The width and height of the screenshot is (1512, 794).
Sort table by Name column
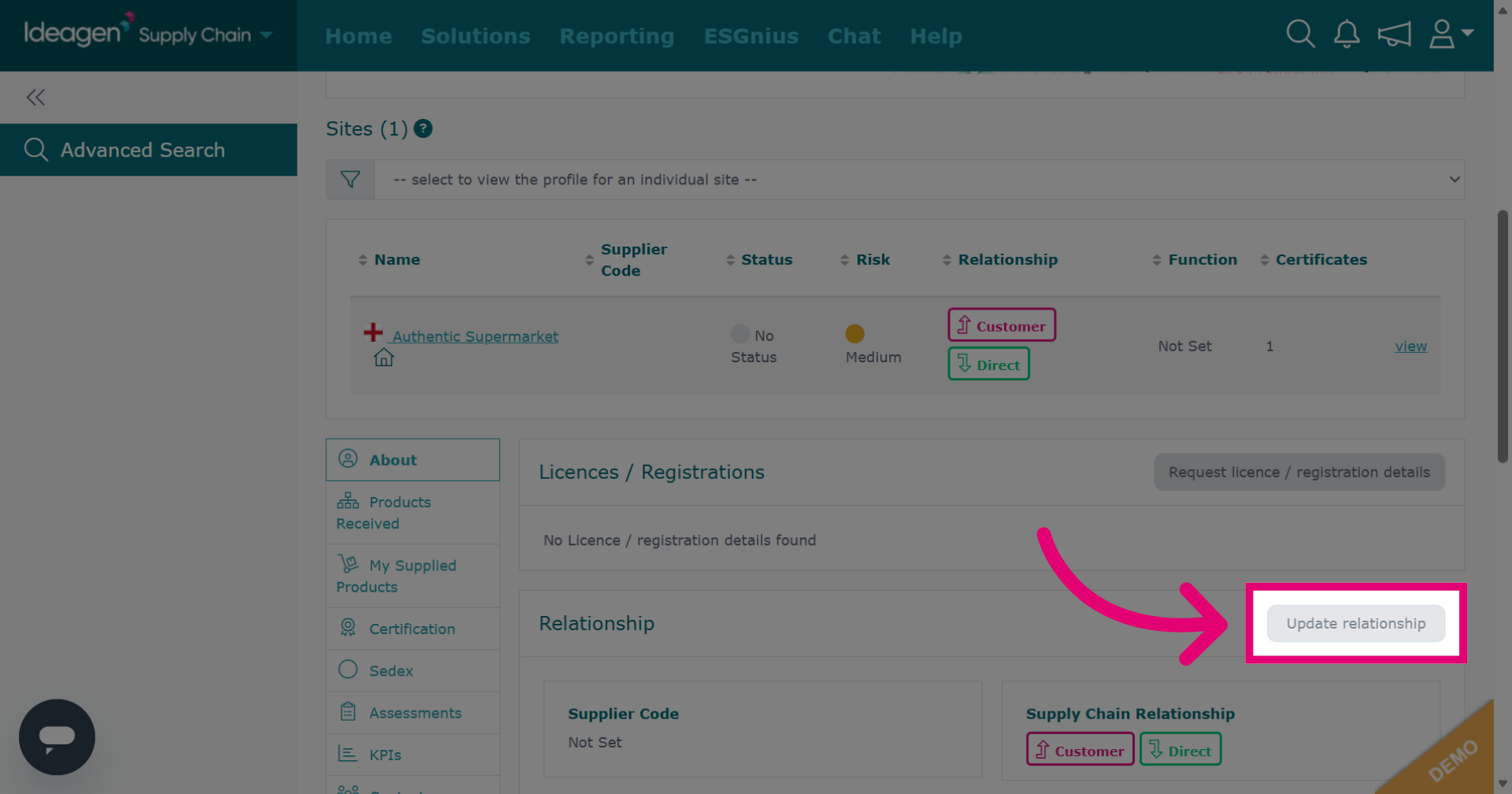[x=389, y=259]
